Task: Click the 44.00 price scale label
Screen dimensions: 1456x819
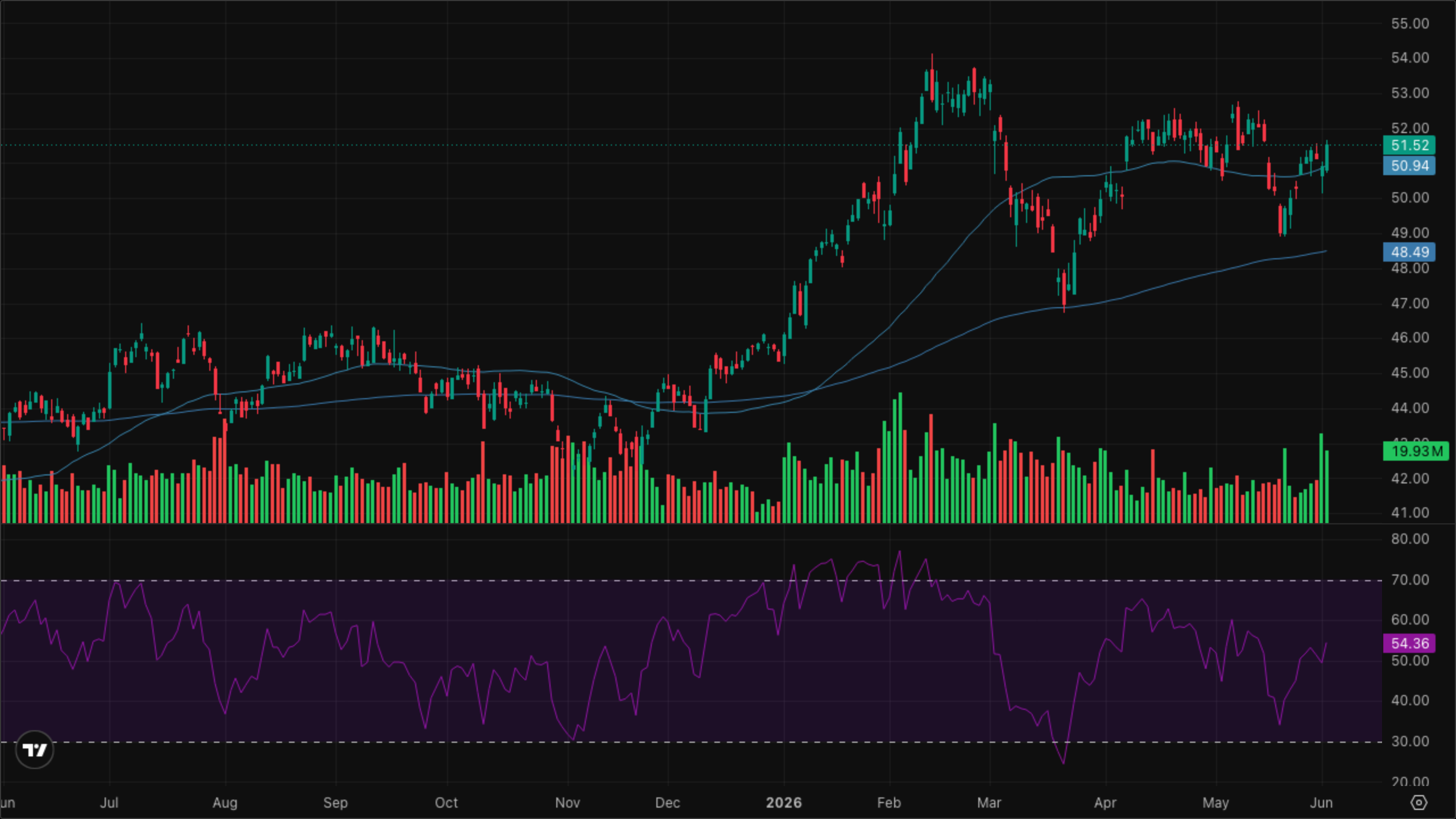Action: tap(1410, 408)
